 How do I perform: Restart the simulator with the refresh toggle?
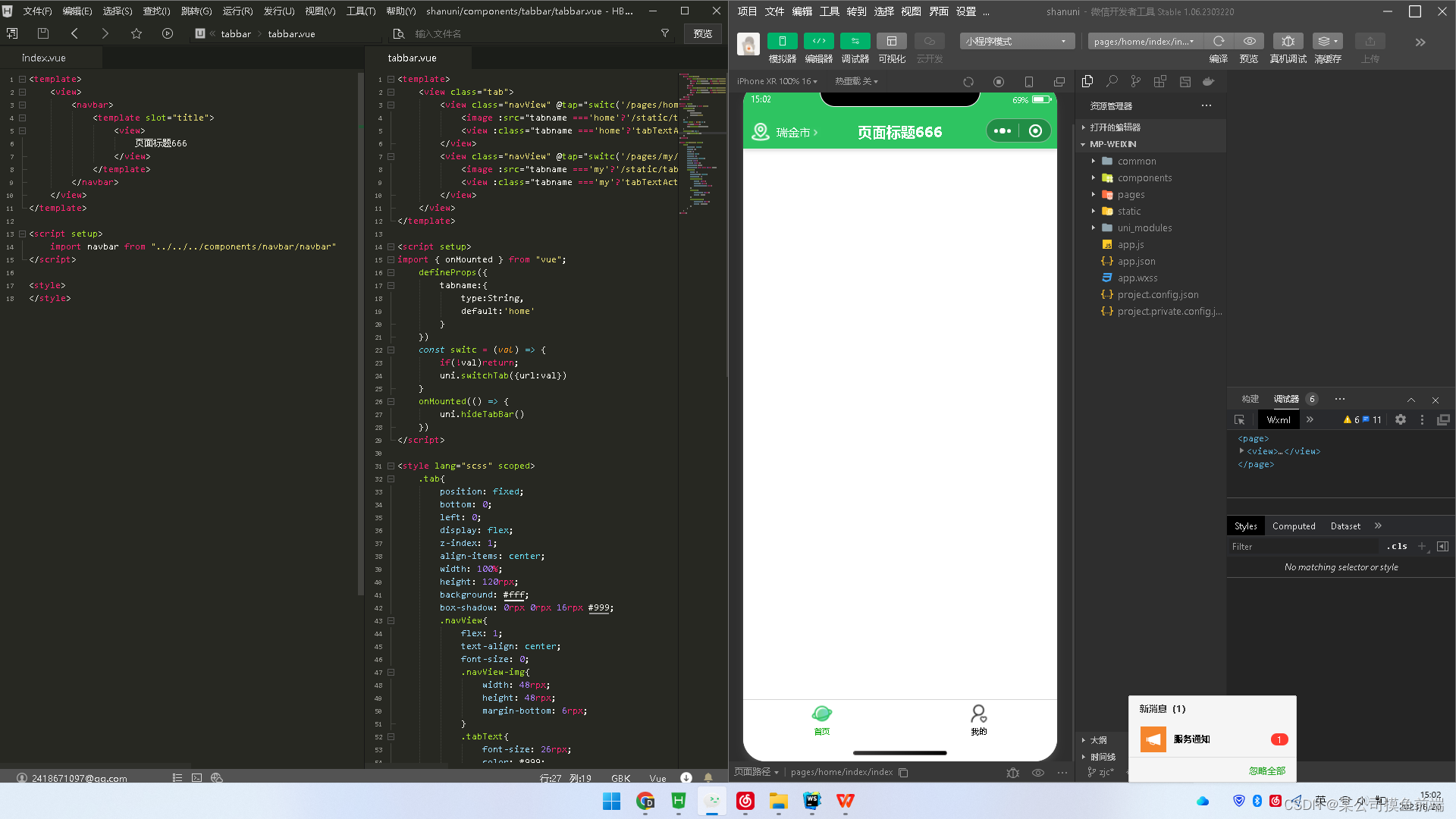point(968,81)
